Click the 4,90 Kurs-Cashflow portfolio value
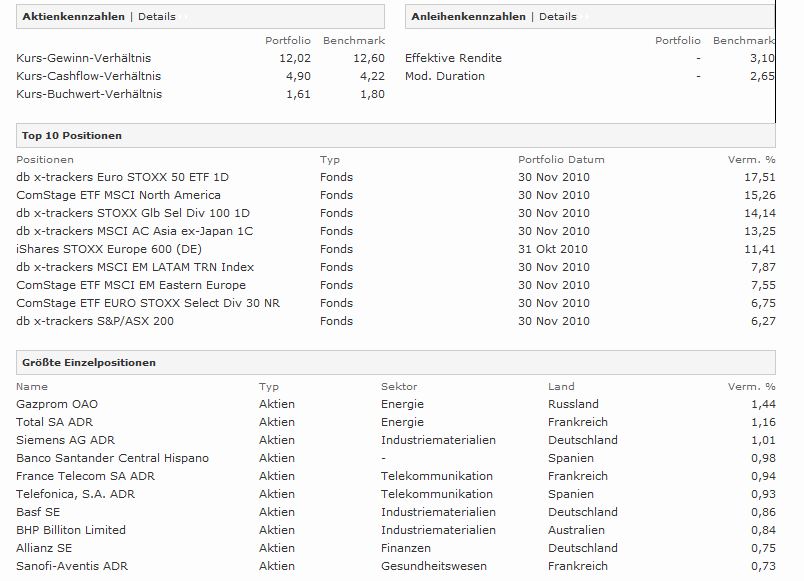Screen dimensions: 804x581 click(298, 76)
